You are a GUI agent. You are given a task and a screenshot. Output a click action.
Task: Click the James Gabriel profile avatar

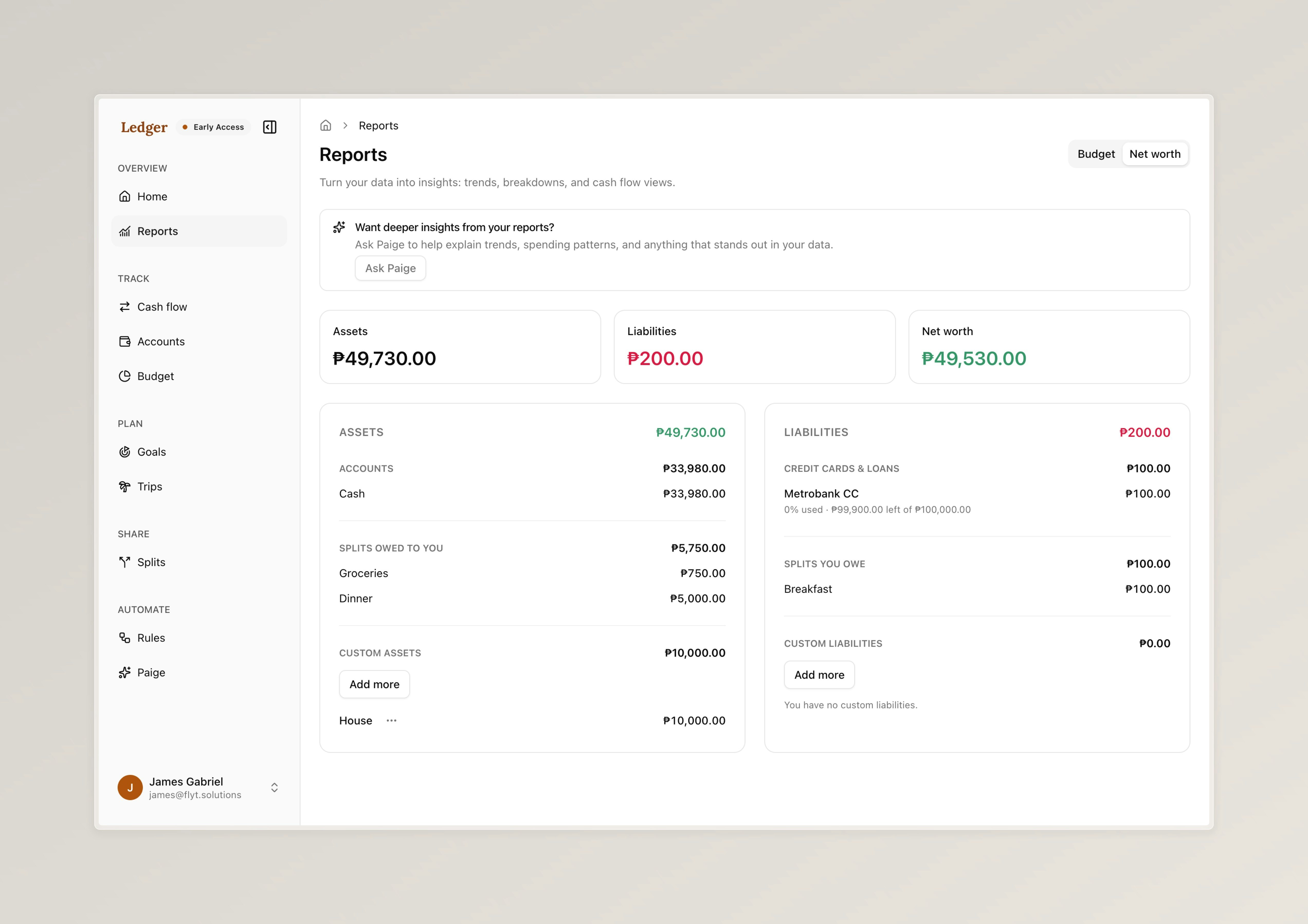click(130, 787)
